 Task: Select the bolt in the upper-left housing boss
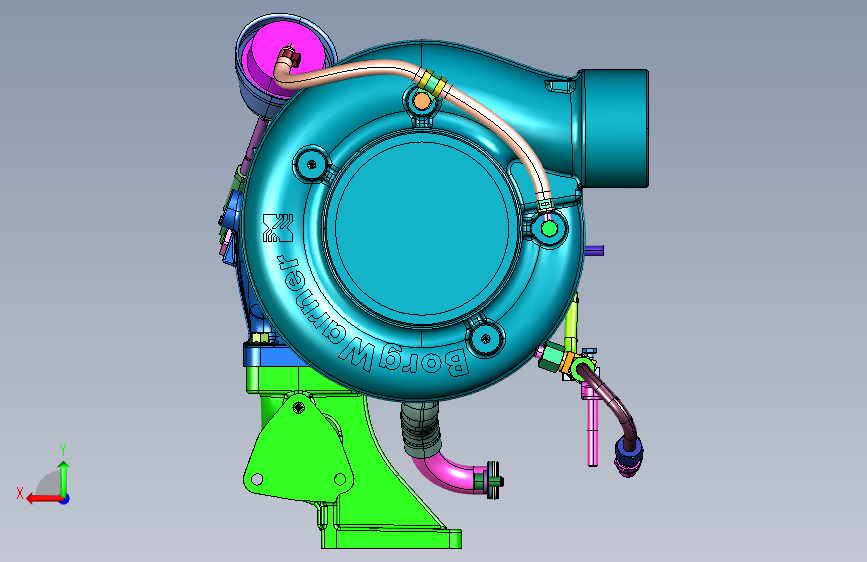pos(311,164)
